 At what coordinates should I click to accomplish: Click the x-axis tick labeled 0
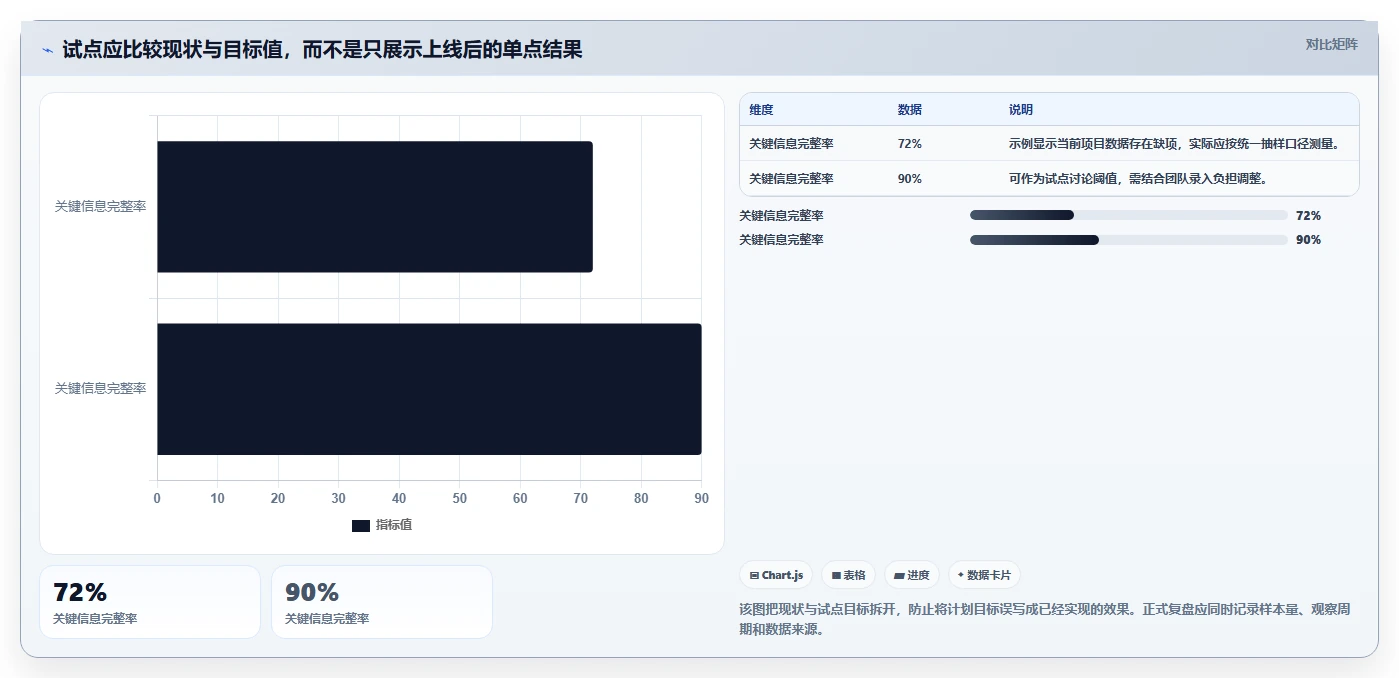pyautogui.click(x=157, y=498)
